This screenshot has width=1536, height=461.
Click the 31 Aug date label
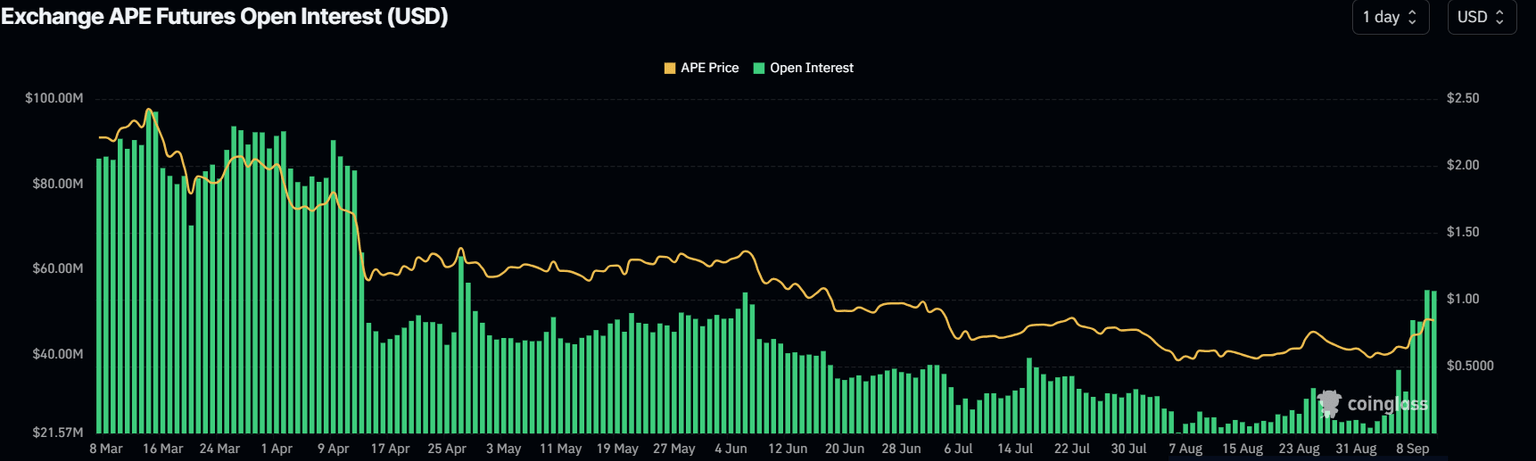click(1356, 449)
